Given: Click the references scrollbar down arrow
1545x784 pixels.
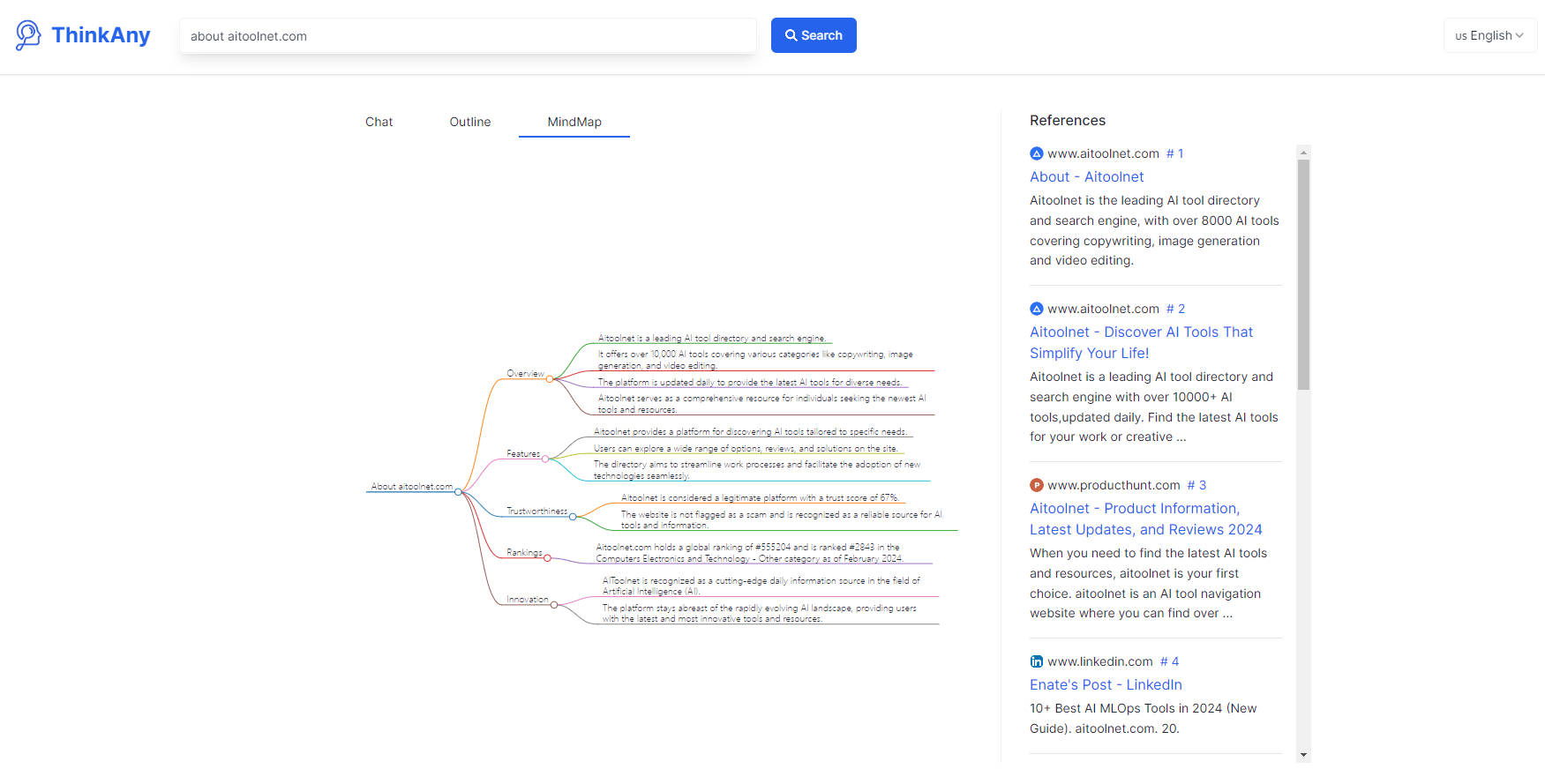Looking at the screenshot, I should point(1303,755).
